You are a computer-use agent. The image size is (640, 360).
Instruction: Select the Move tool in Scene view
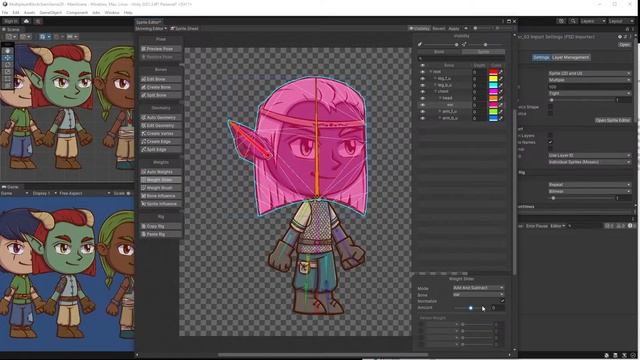[x=7, y=58]
